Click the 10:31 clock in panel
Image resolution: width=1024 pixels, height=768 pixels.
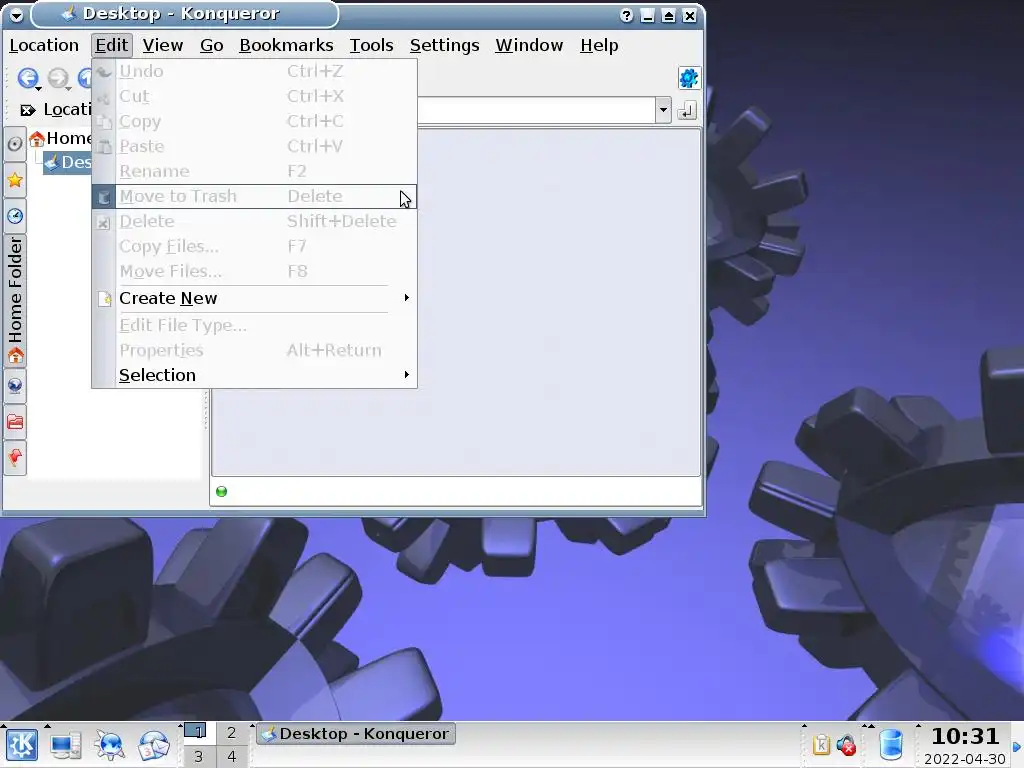click(x=965, y=737)
